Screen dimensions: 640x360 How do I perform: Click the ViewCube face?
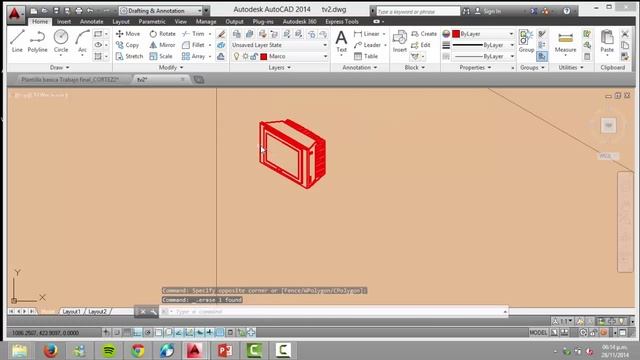[608, 125]
